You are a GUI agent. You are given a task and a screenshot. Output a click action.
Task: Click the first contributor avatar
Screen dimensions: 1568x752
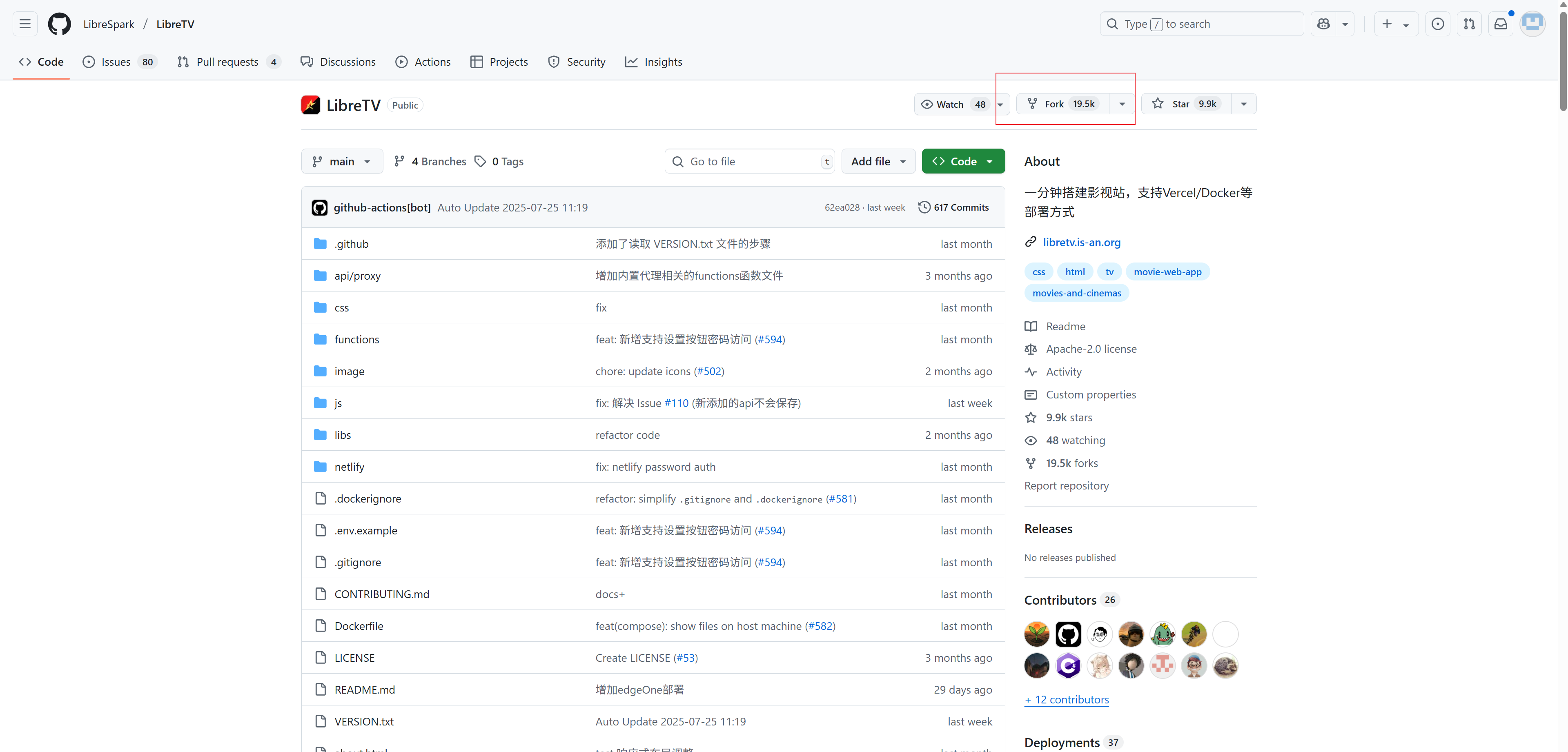click(x=1037, y=634)
